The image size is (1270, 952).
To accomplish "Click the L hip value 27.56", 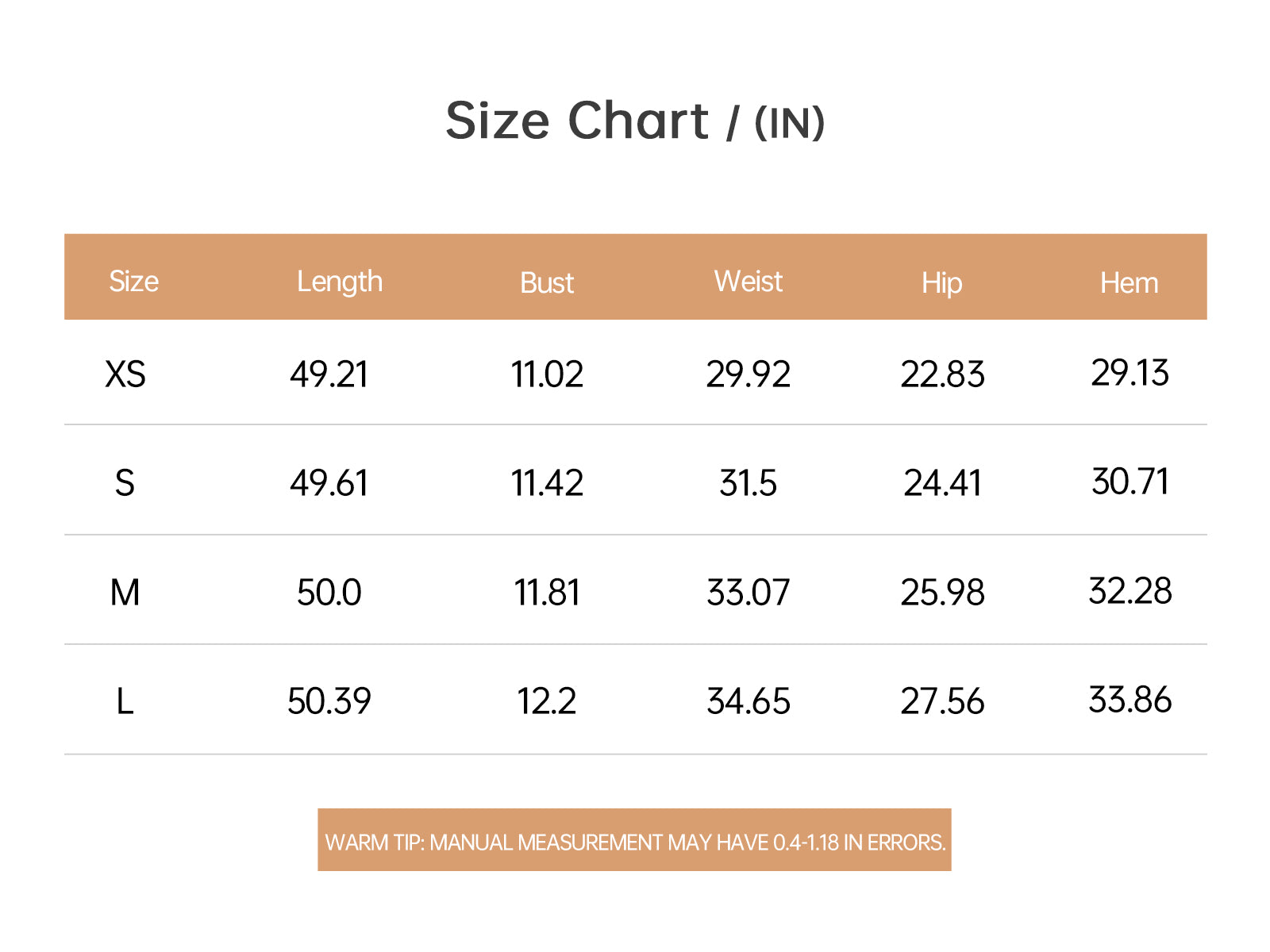I will click(x=942, y=701).
